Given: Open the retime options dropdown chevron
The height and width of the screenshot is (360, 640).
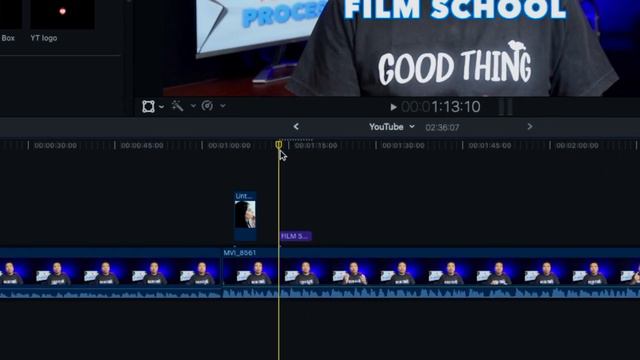Looking at the screenshot, I should pos(223,106).
